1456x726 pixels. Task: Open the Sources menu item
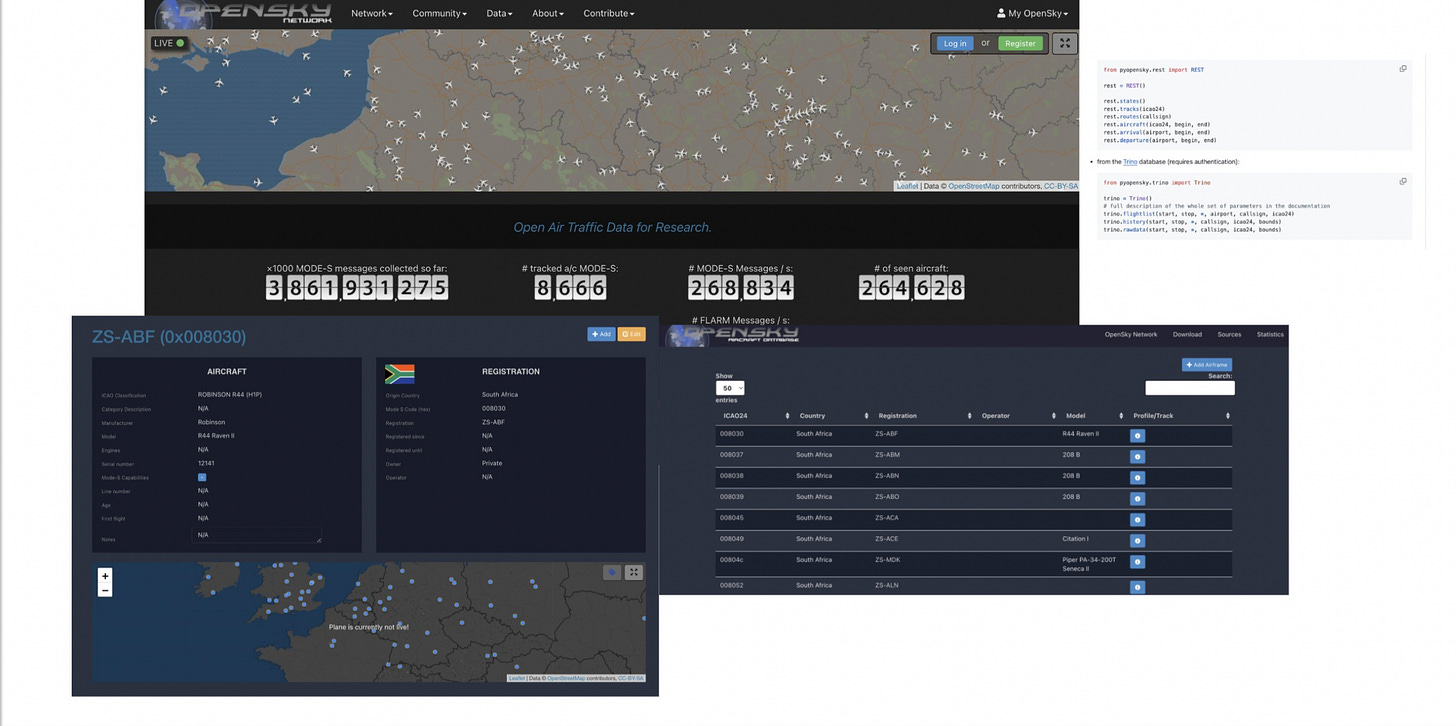click(x=1229, y=334)
